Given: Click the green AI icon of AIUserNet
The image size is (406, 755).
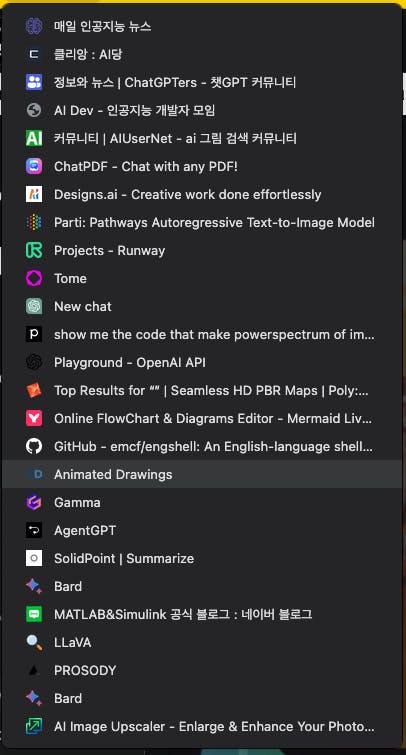Looking at the screenshot, I should pyautogui.click(x=34, y=138).
